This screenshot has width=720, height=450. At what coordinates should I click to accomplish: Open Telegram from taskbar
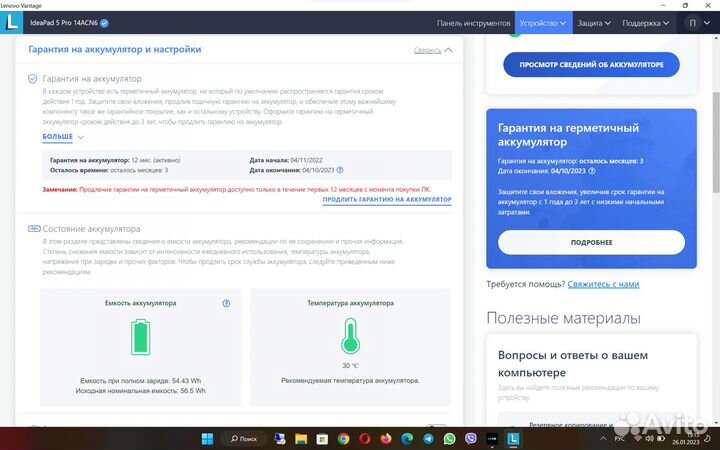[x=428, y=439]
